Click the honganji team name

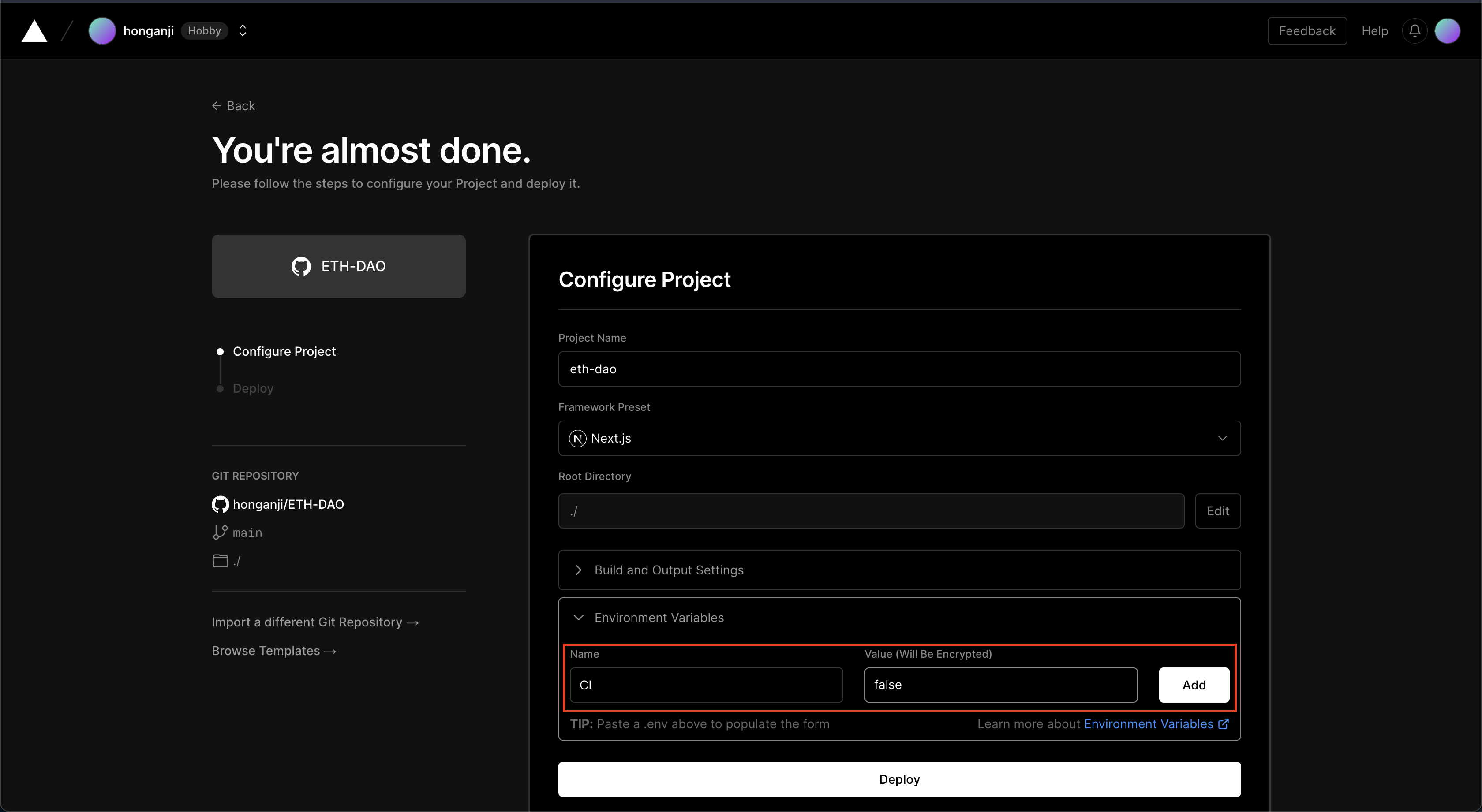(149, 31)
